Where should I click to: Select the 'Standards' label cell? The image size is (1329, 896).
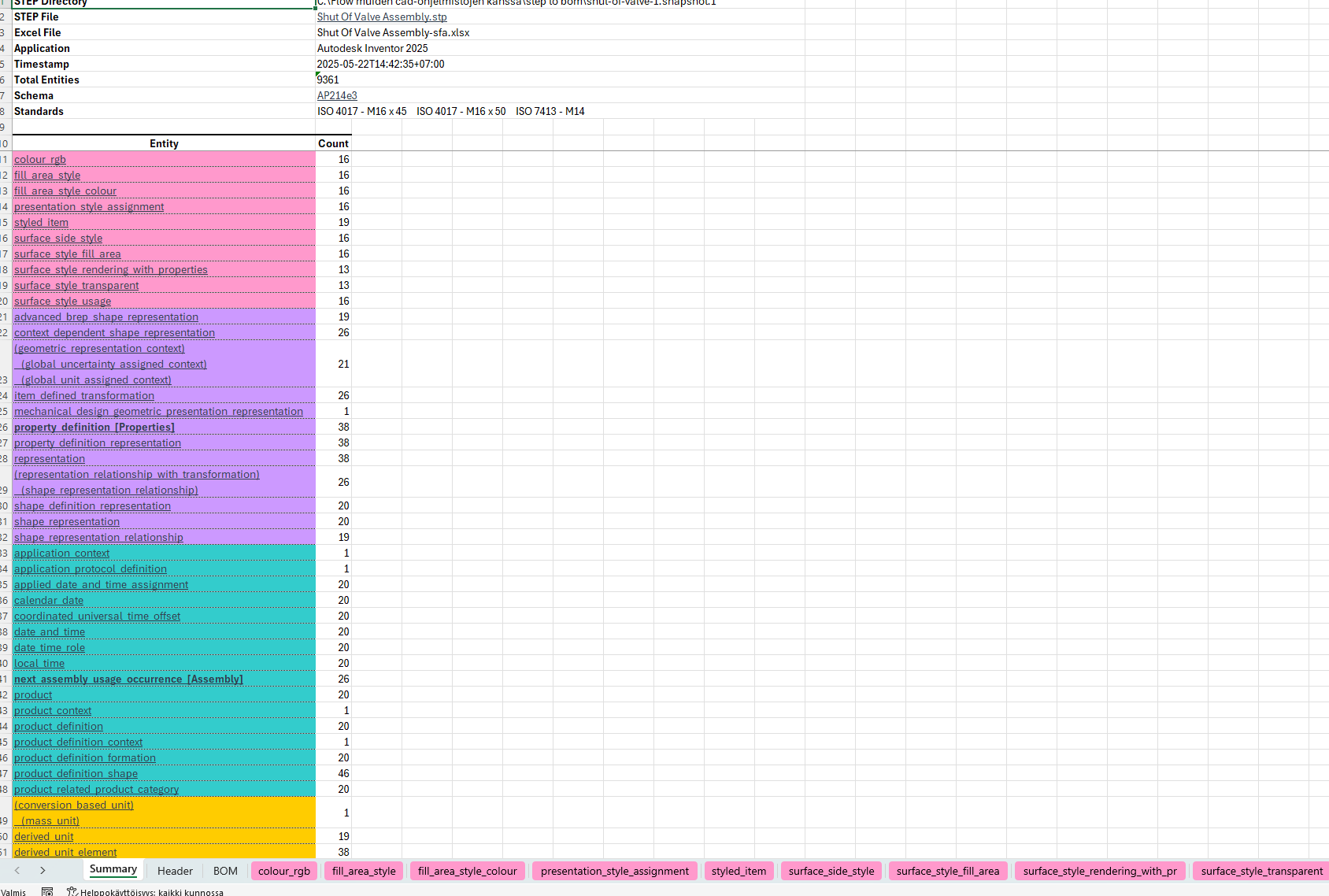tap(164, 111)
